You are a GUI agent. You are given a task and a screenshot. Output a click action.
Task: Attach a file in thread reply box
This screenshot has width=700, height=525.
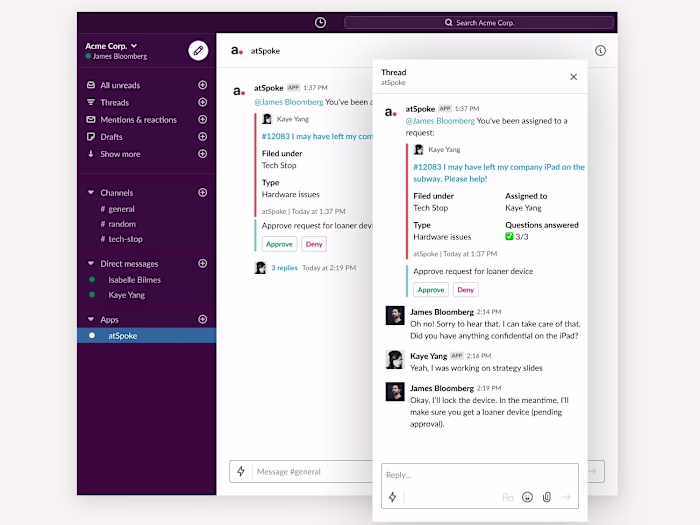tap(547, 497)
